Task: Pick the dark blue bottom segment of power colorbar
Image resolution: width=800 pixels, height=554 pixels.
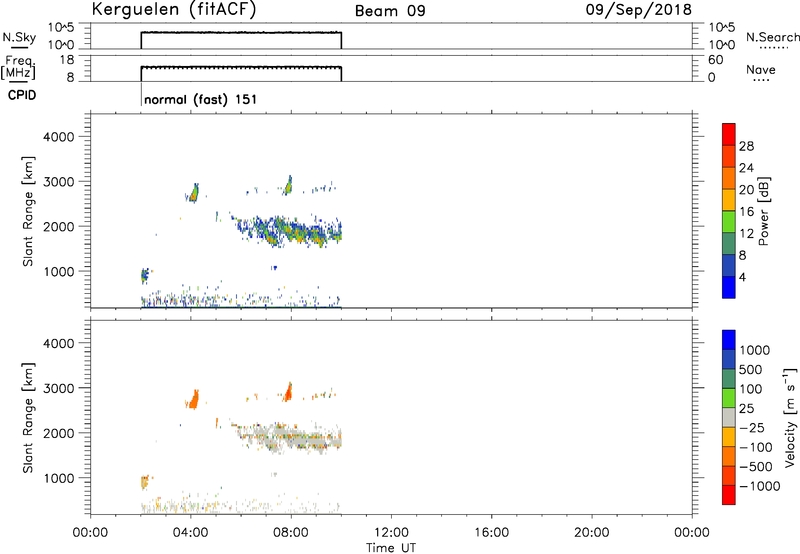Action: tap(729, 287)
